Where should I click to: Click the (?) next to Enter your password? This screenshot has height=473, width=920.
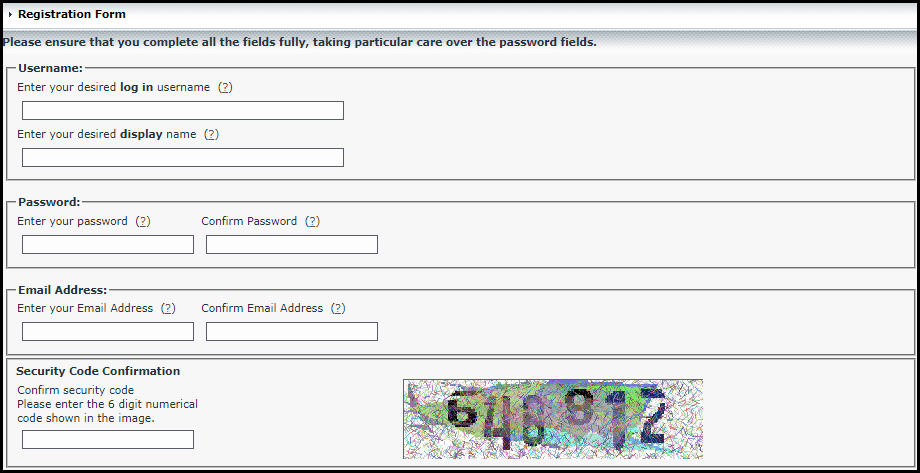(143, 221)
